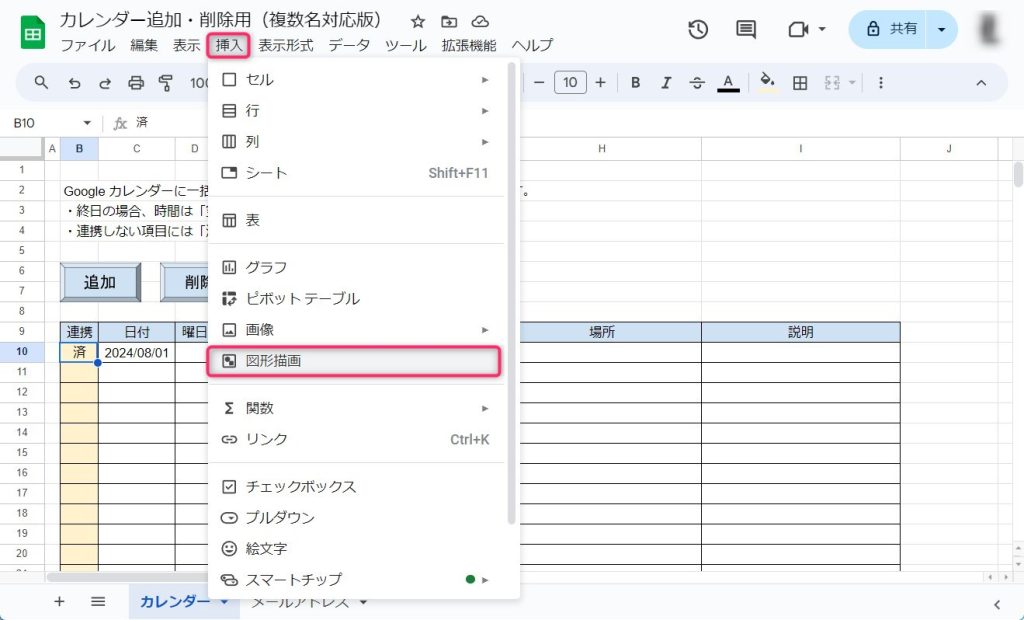Click the version history clock icon
This screenshot has width=1024, height=620.
click(698, 29)
